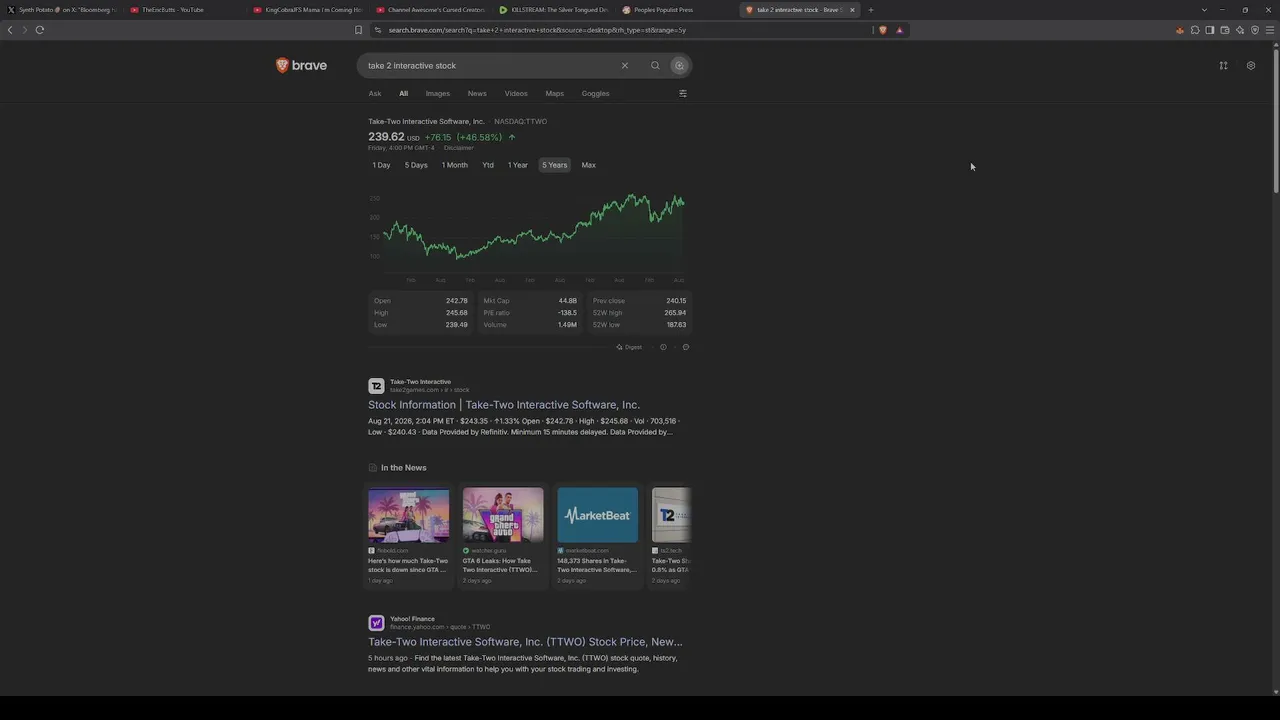1280x720 pixels.
Task: Open the MarketBeat news thumbnail
Action: point(598,515)
